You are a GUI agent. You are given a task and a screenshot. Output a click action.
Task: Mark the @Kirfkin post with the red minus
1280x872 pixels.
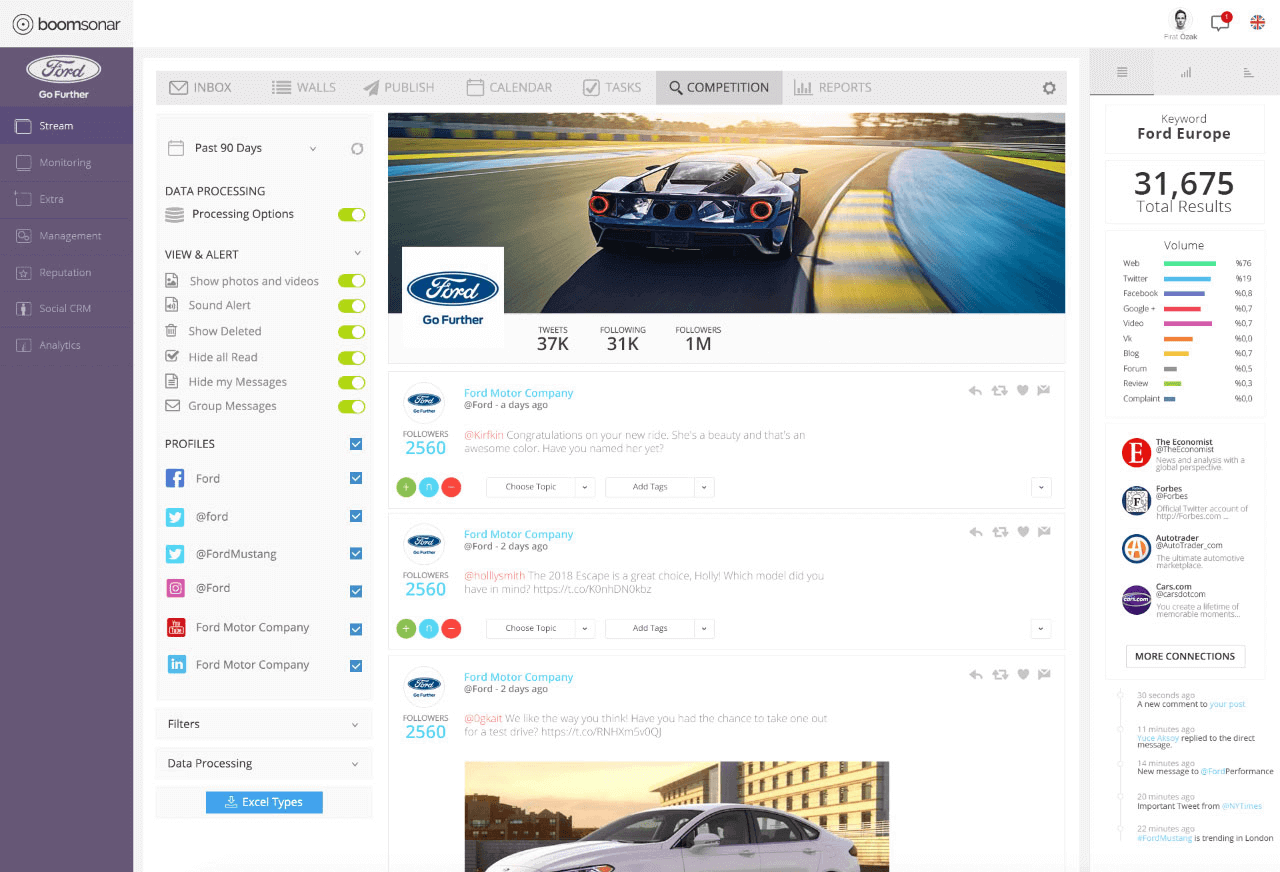pos(451,487)
